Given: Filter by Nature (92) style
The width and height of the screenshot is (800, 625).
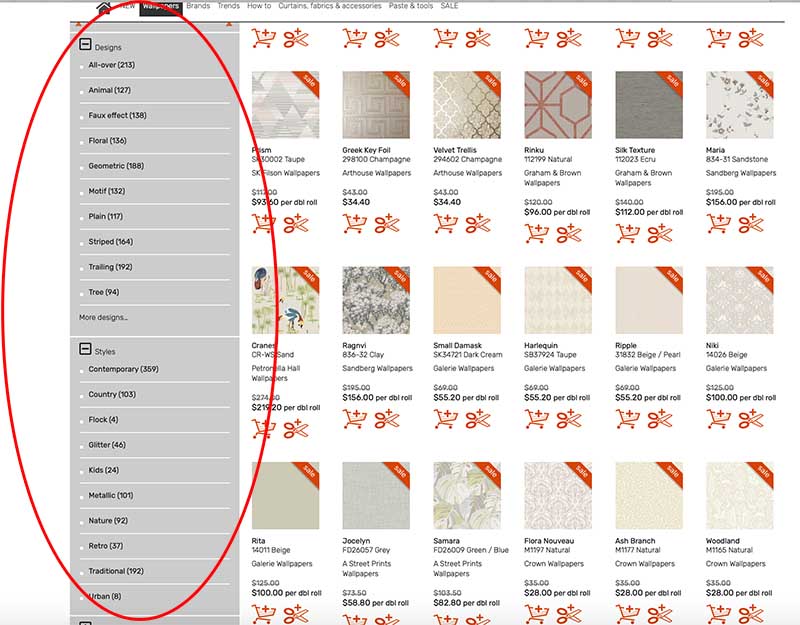Looking at the screenshot, I should (x=108, y=520).
